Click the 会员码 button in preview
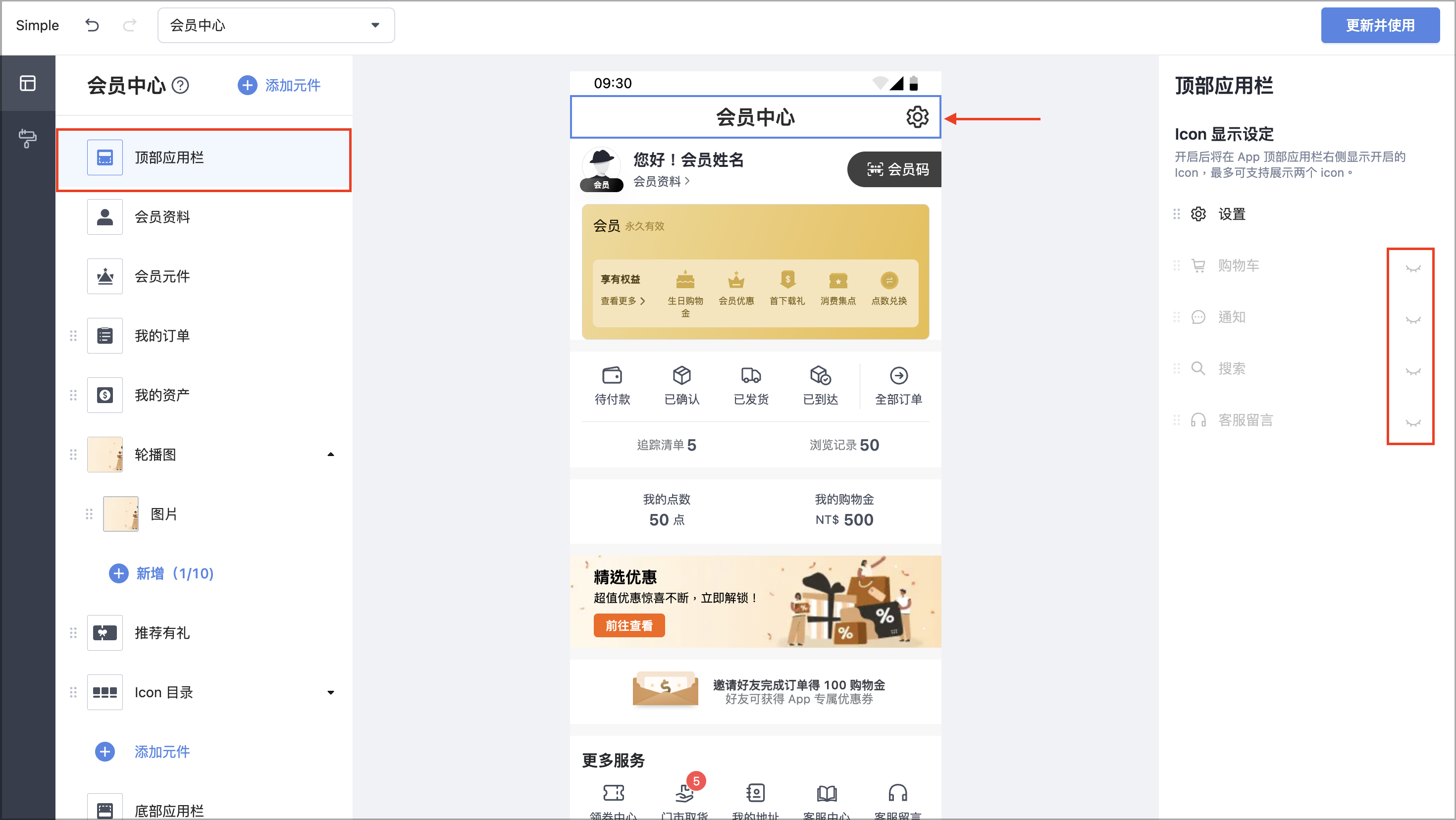The image size is (1456, 820). coord(895,169)
